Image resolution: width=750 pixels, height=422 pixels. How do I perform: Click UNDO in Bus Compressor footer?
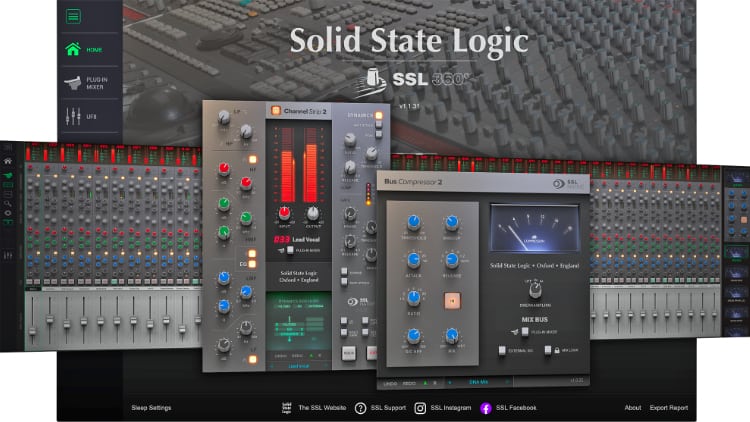[390, 383]
